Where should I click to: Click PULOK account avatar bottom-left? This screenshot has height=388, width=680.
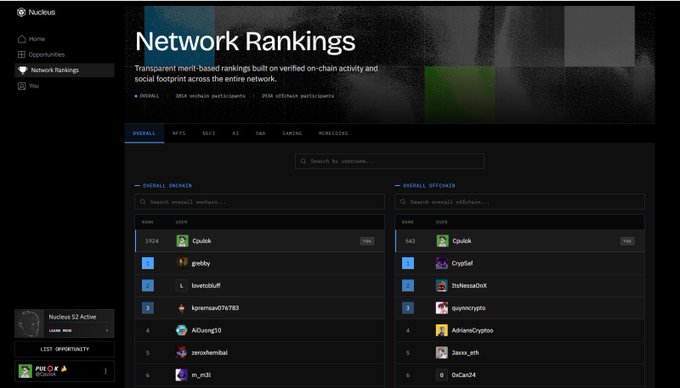pyautogui.click(x=25, y=371)
